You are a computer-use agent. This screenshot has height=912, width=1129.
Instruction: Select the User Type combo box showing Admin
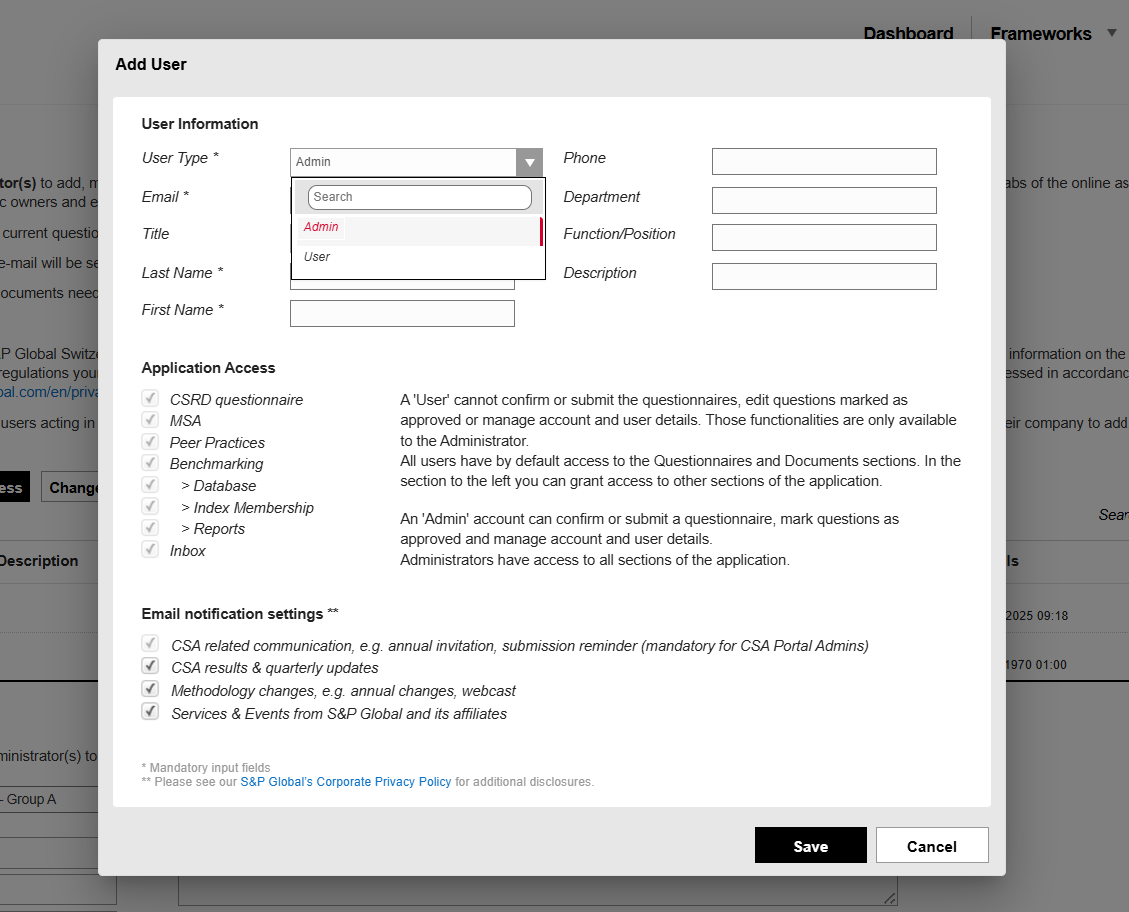[x=416, y=162]
